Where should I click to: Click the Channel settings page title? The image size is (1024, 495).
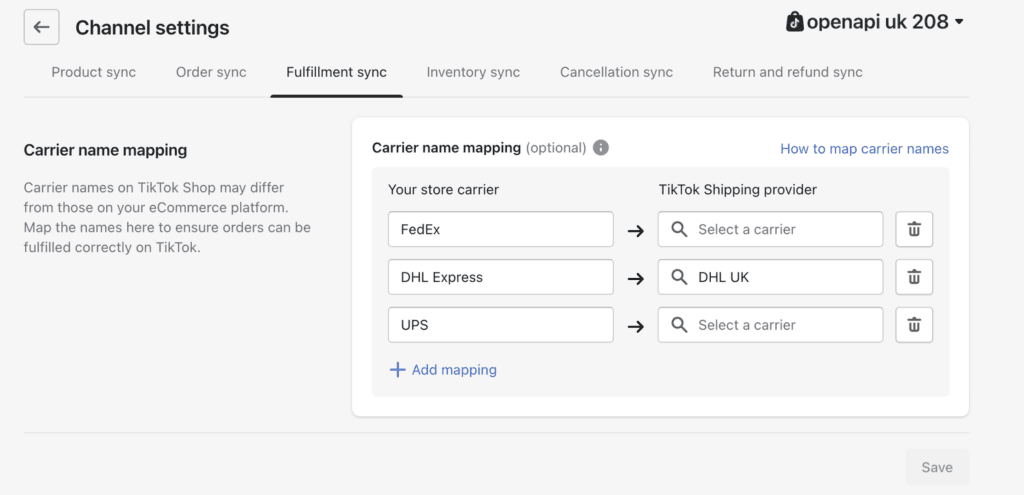(152, 28)
